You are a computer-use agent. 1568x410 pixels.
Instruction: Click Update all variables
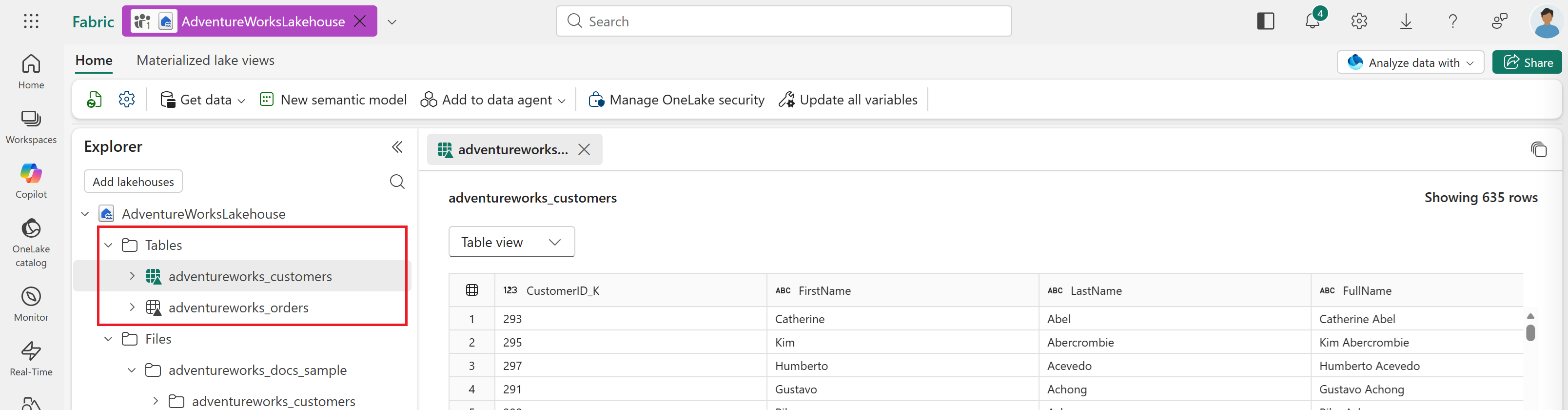[848, 99]
